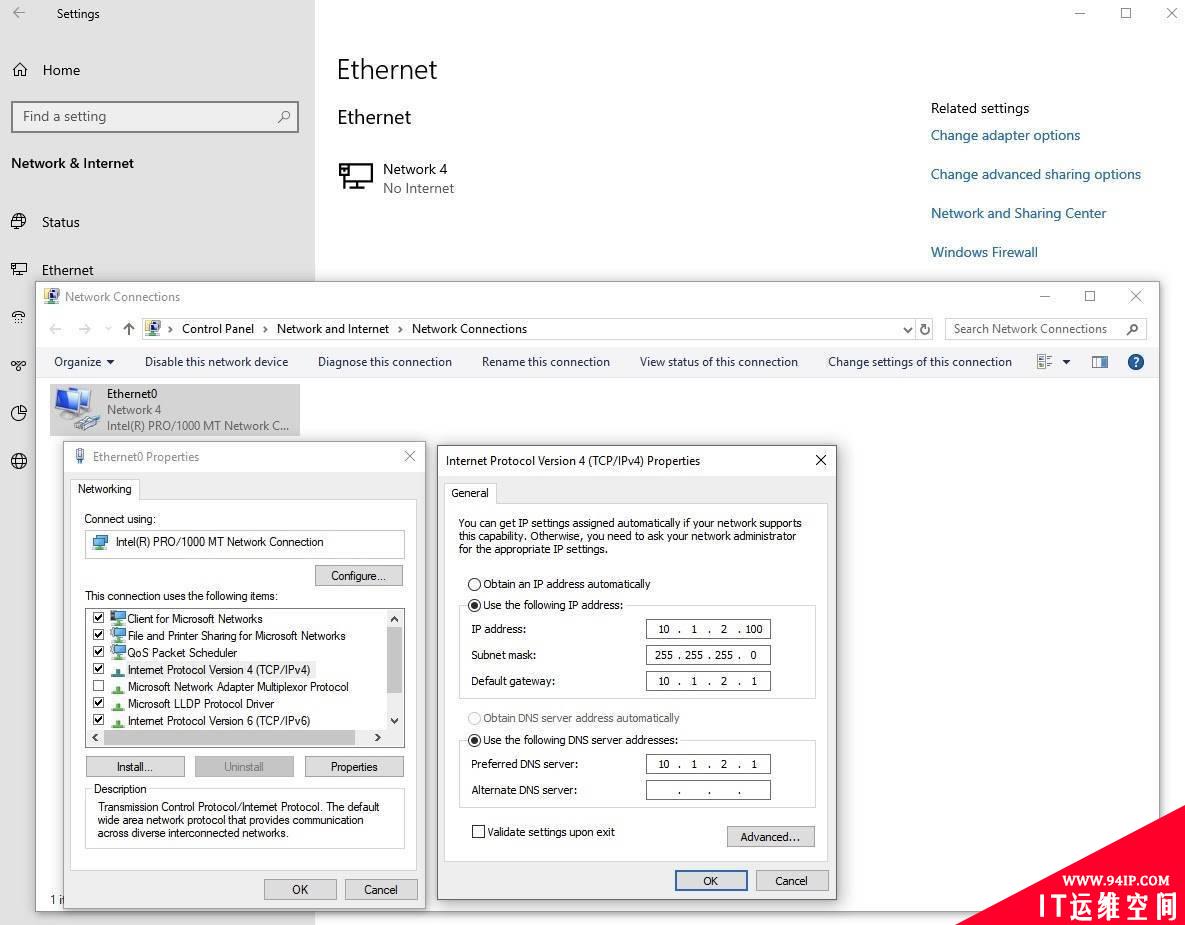Screen dimensions: 1185x925
Task: Open the Dial-up icon in Settings sidebar
Action: coord(19,317)
